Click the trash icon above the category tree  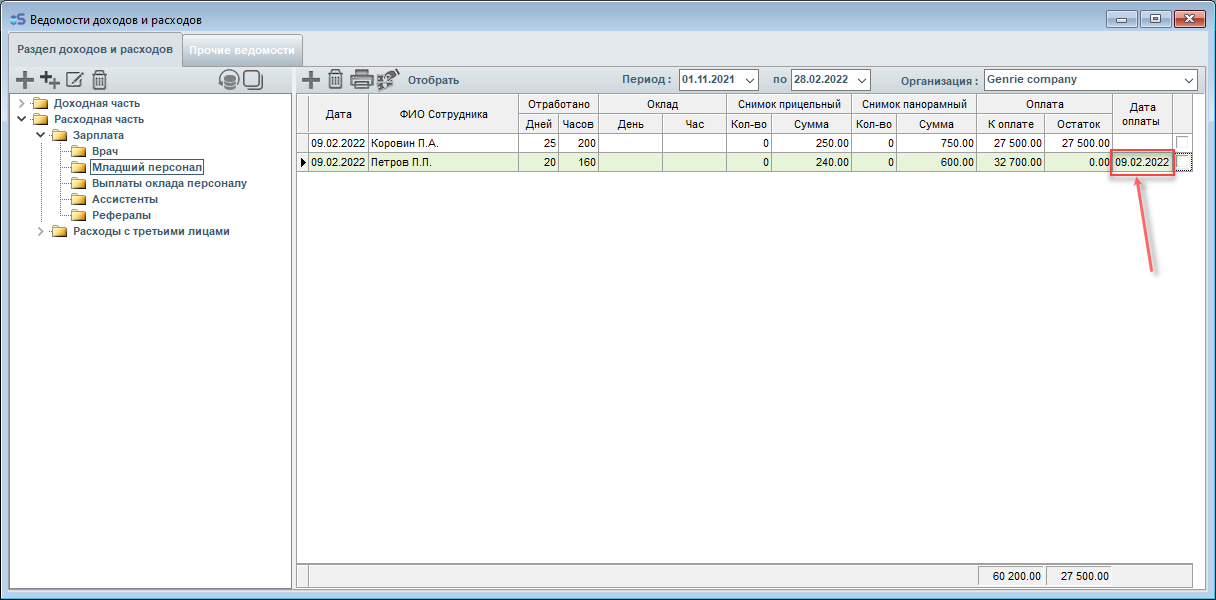pyautogui.click(x=99, y=80)
